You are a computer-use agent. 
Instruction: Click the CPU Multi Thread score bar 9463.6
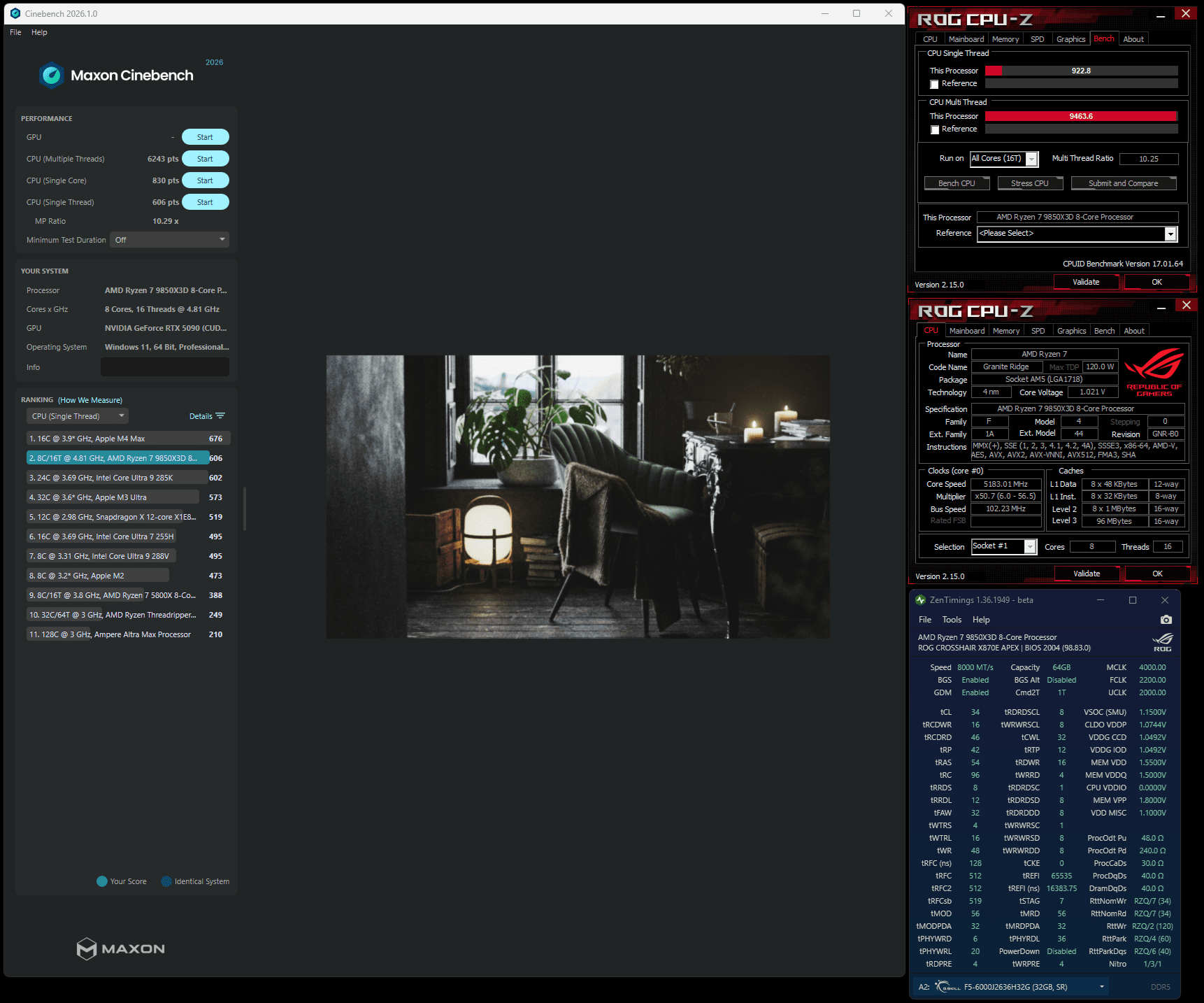pos(1081,116)
